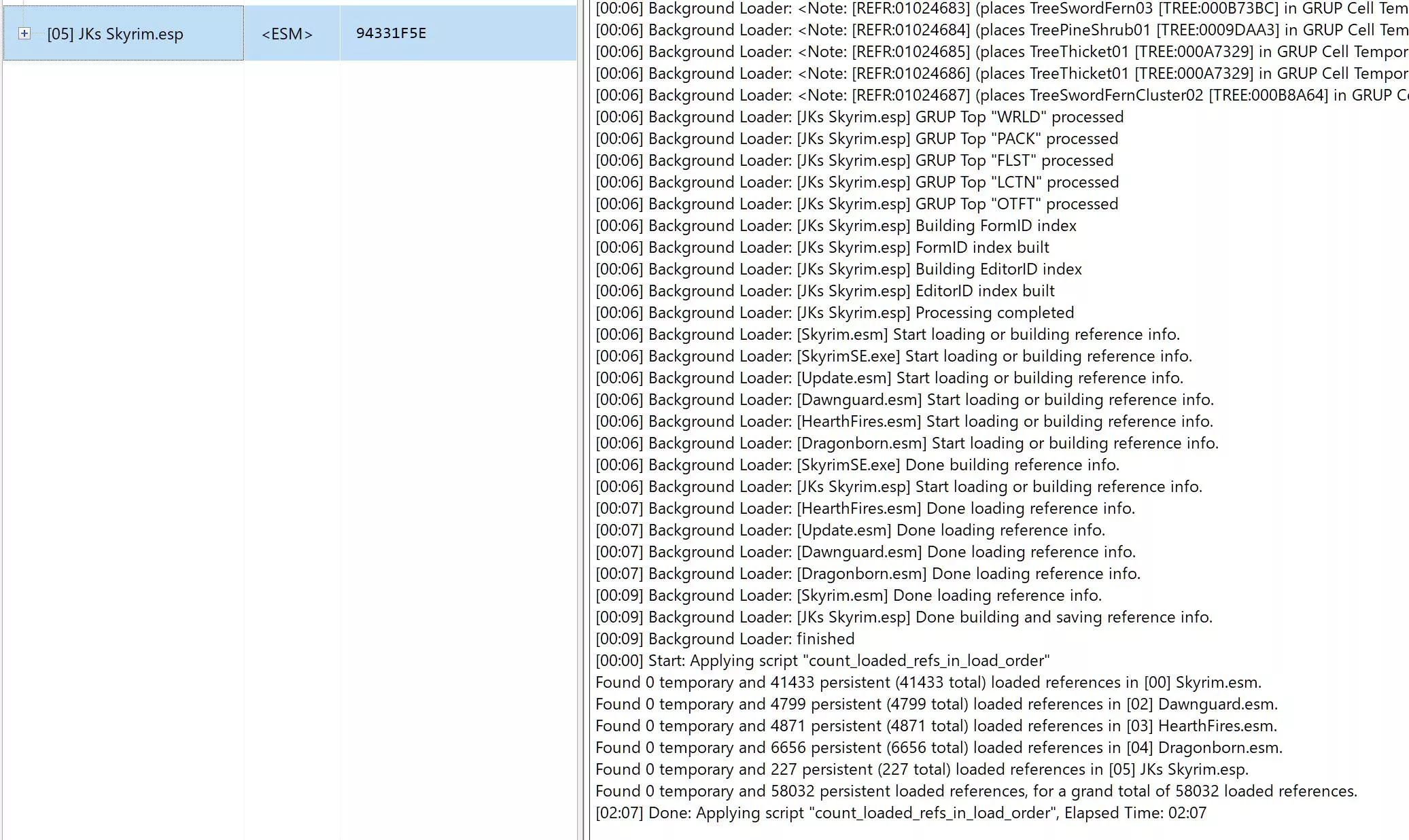Screen dimensions: 1409x840
Task: Click the 'Building EditorID index' log line
Action: (839, 269)
